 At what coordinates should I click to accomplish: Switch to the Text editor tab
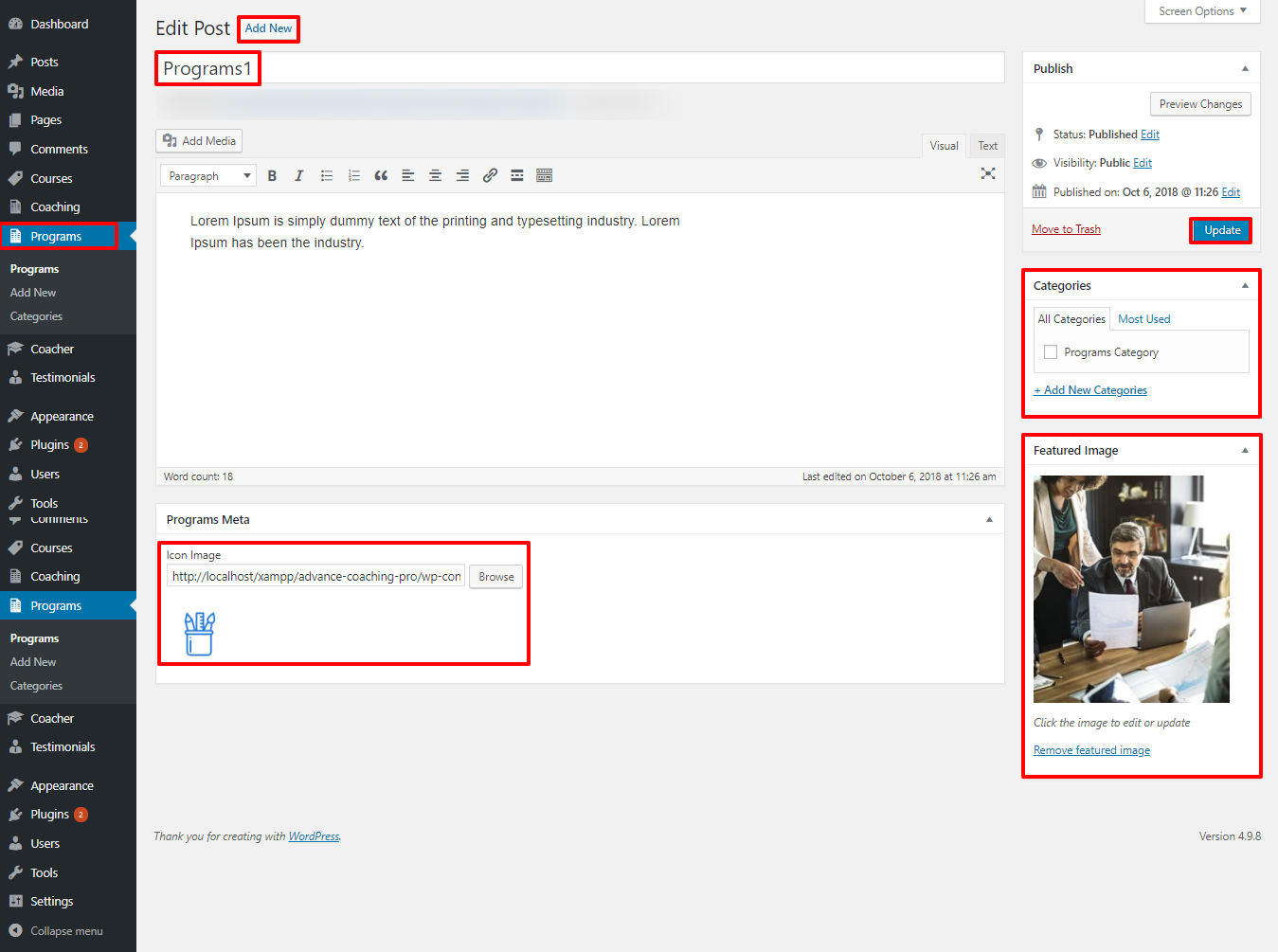987,146
